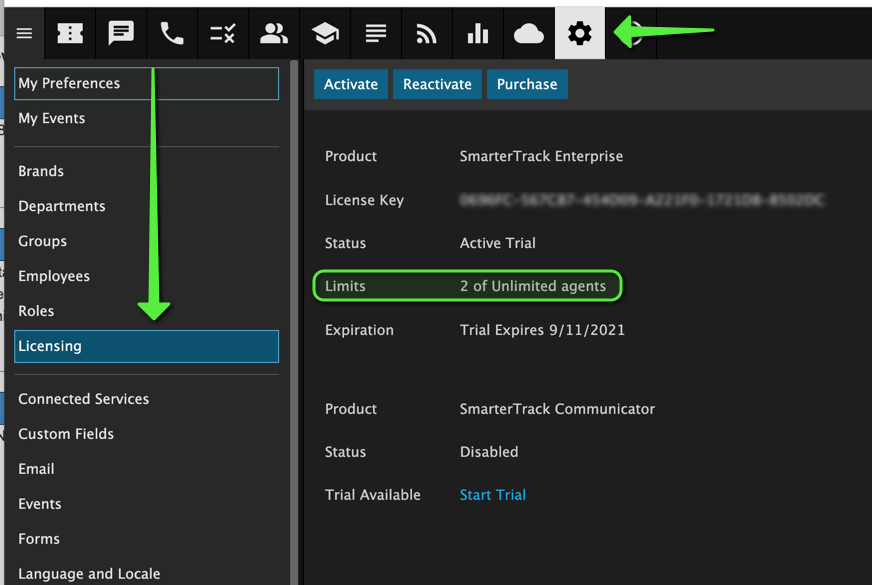Open Connected Services settings
Image resolution: width=872 pixels, height=585 pixels.
[84, 399]
